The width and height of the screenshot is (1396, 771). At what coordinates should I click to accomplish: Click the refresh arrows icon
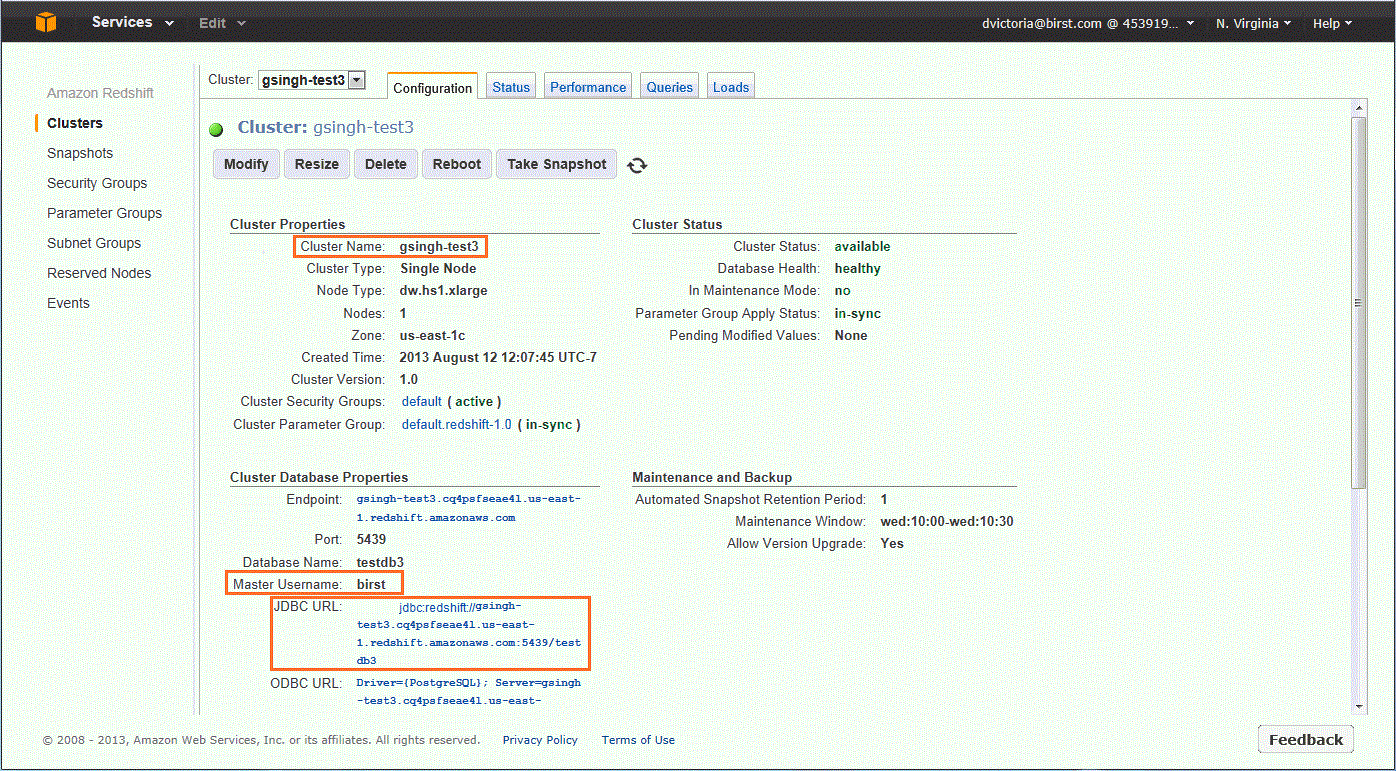click(x=637, y=165)
